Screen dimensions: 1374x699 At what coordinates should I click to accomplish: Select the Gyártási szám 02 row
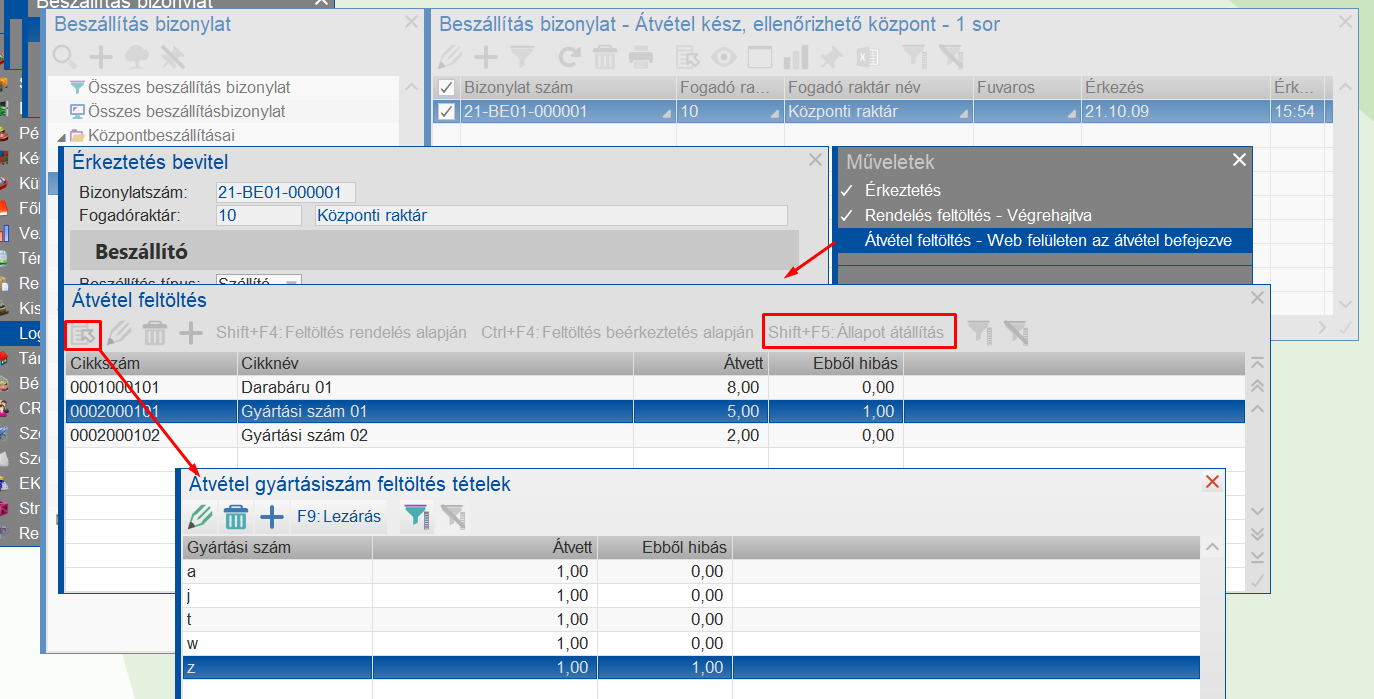(x=655, y=436)
